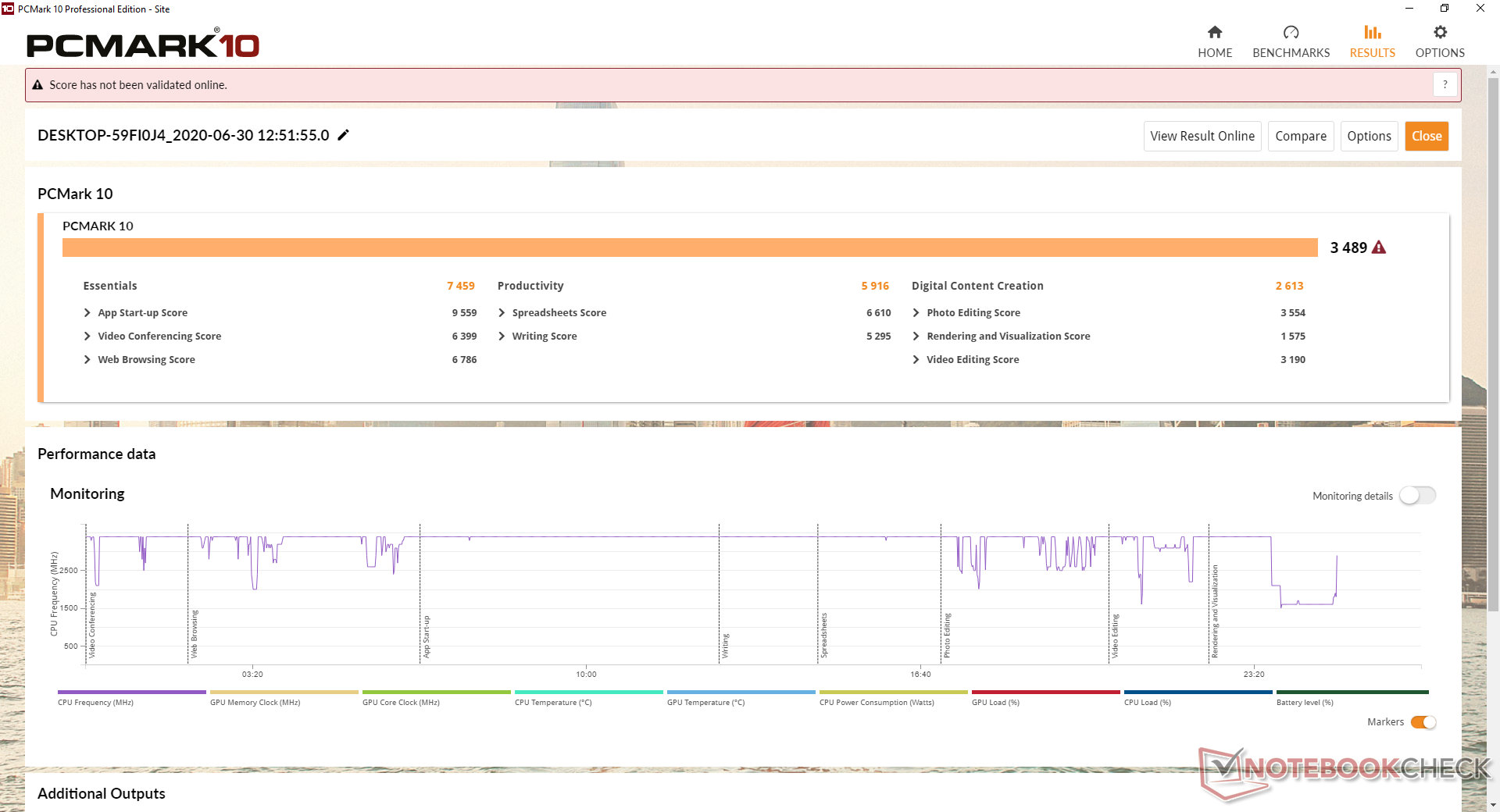Click the Web Browsing timeline marker
1500x812 pixels.
195,634
